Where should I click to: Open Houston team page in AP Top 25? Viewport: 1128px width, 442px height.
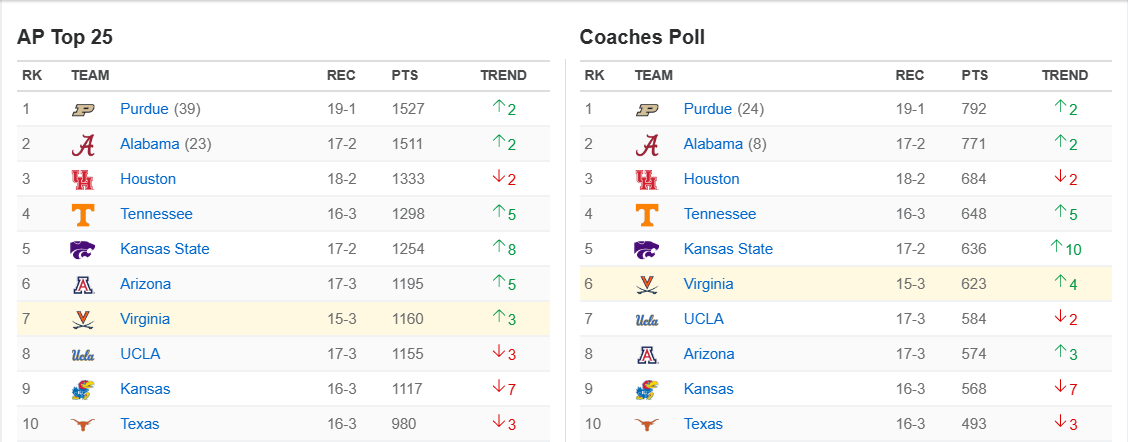pyautogui.click(x=148, y=179)
